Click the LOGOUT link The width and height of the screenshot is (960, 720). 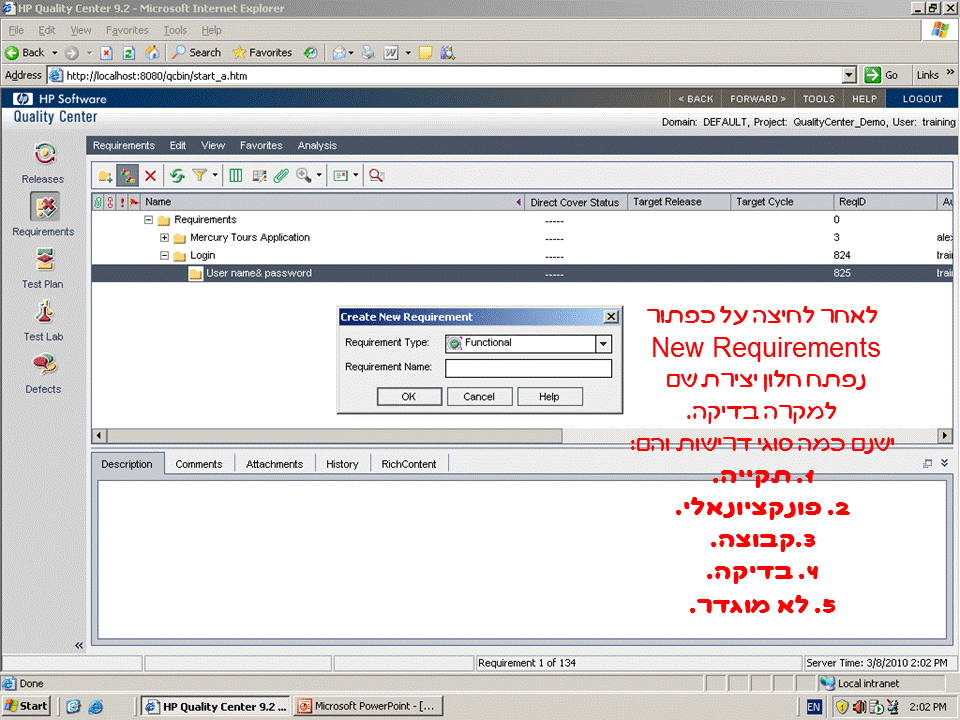tap(923, 99)
